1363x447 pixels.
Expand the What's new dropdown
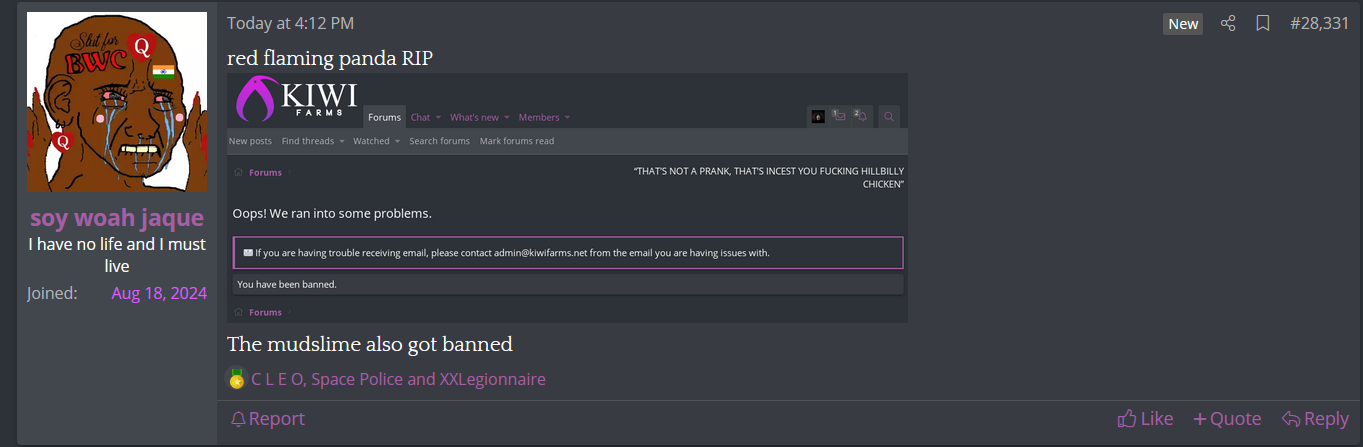pyautogui.click(x=479, y=117)
